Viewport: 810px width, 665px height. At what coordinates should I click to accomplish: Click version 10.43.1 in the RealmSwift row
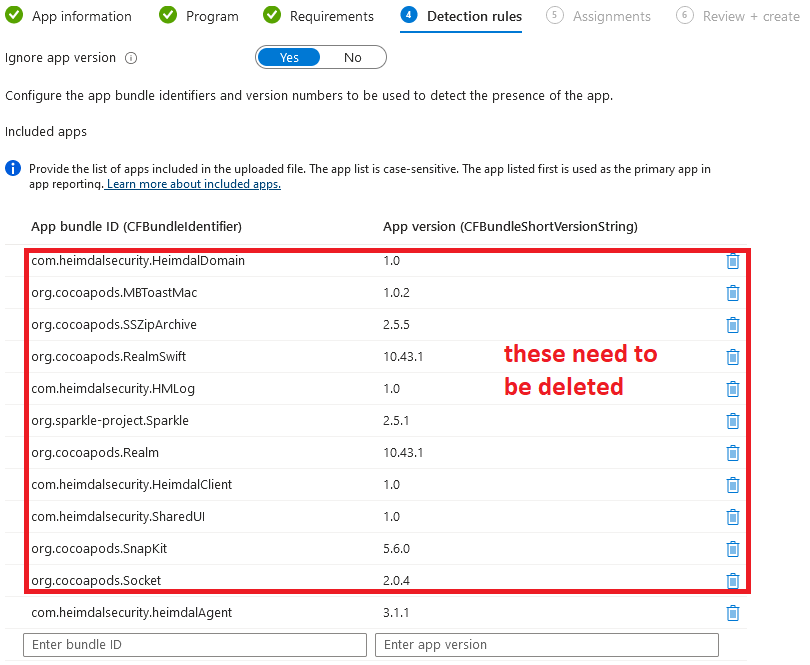403,357
